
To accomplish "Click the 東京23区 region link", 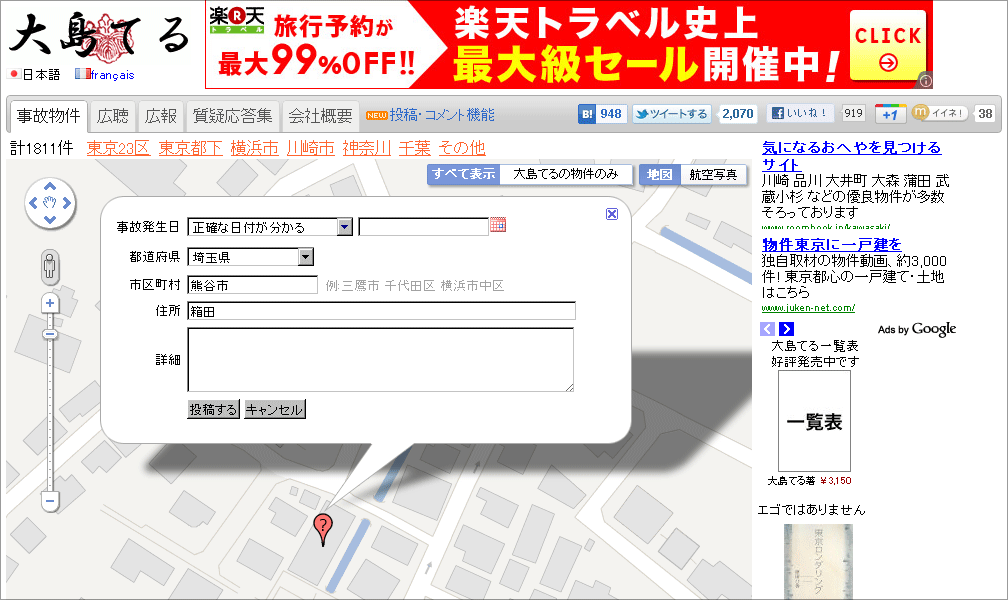I will point(118,149).
